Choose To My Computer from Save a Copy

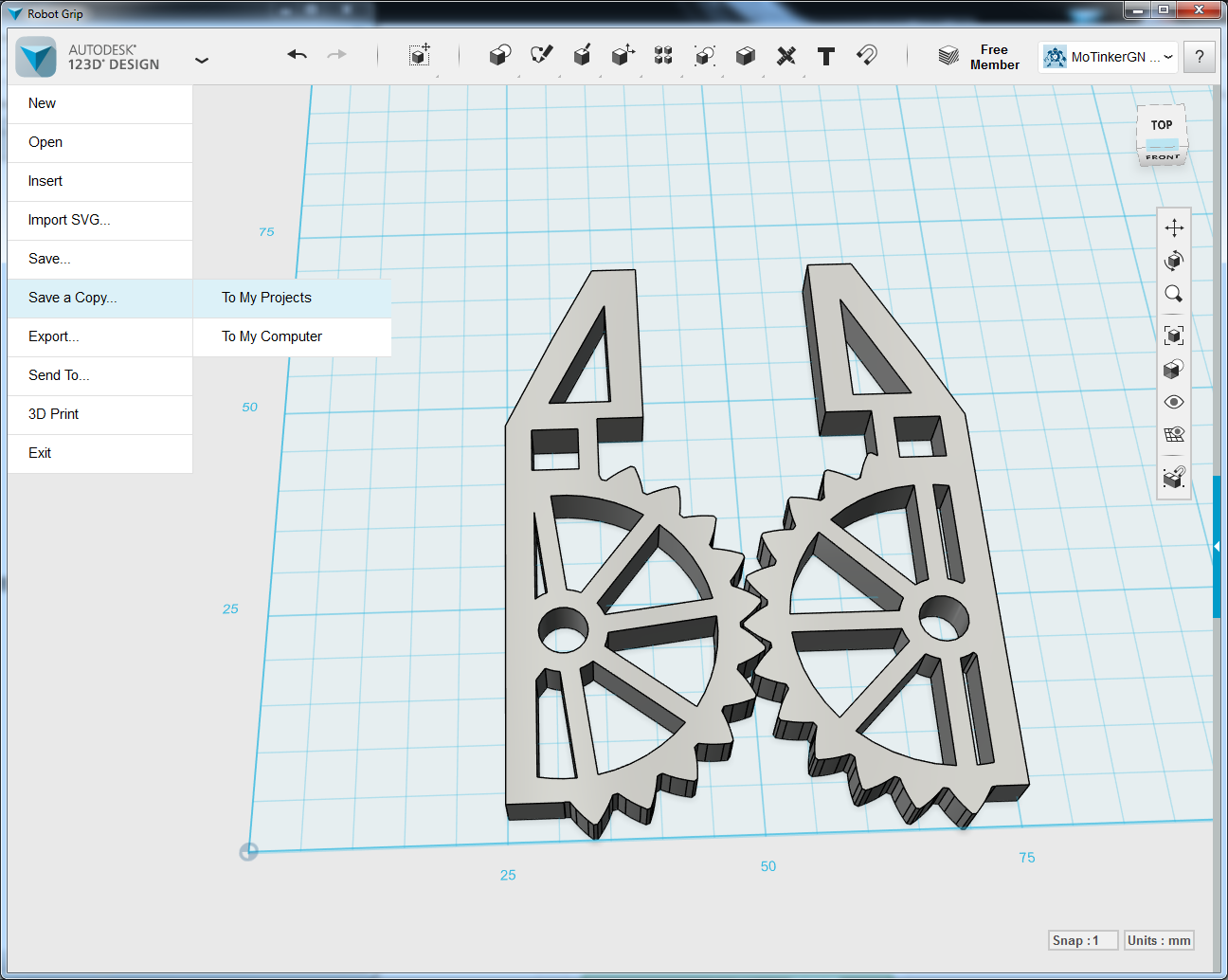(x=272, y=336)
